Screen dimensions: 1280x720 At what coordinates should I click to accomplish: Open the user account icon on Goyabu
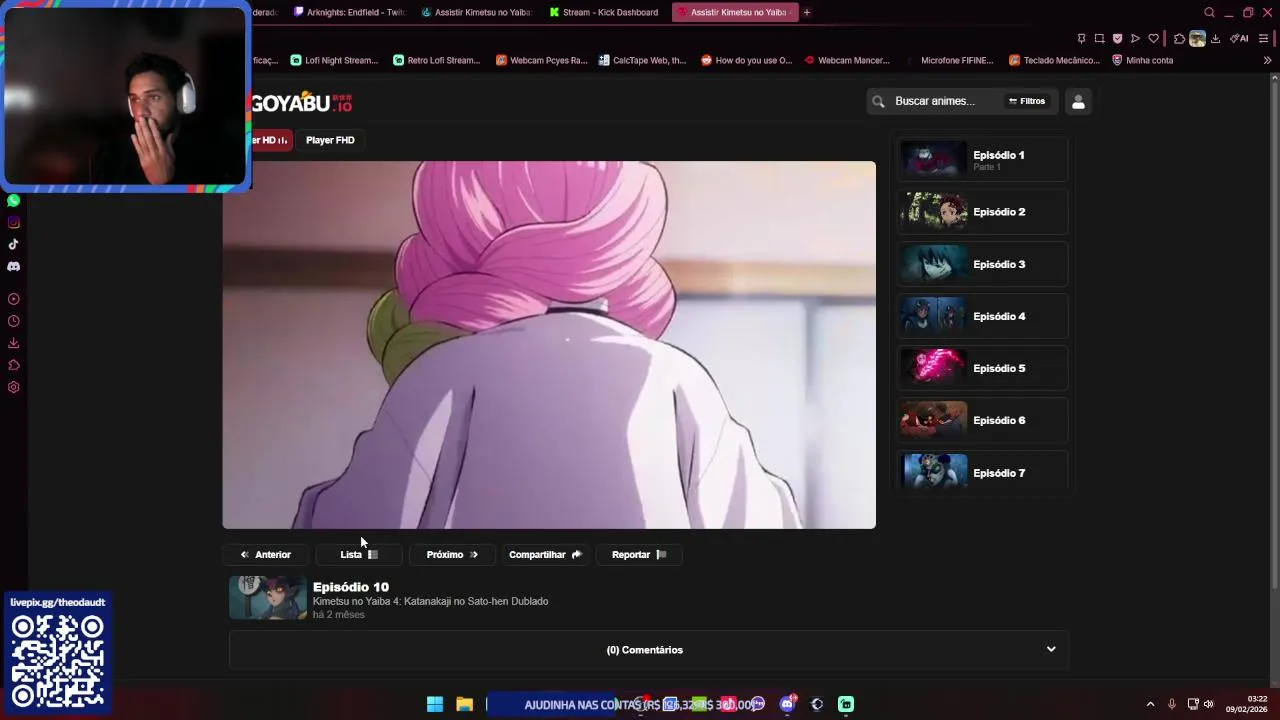tap(1078, 101)
